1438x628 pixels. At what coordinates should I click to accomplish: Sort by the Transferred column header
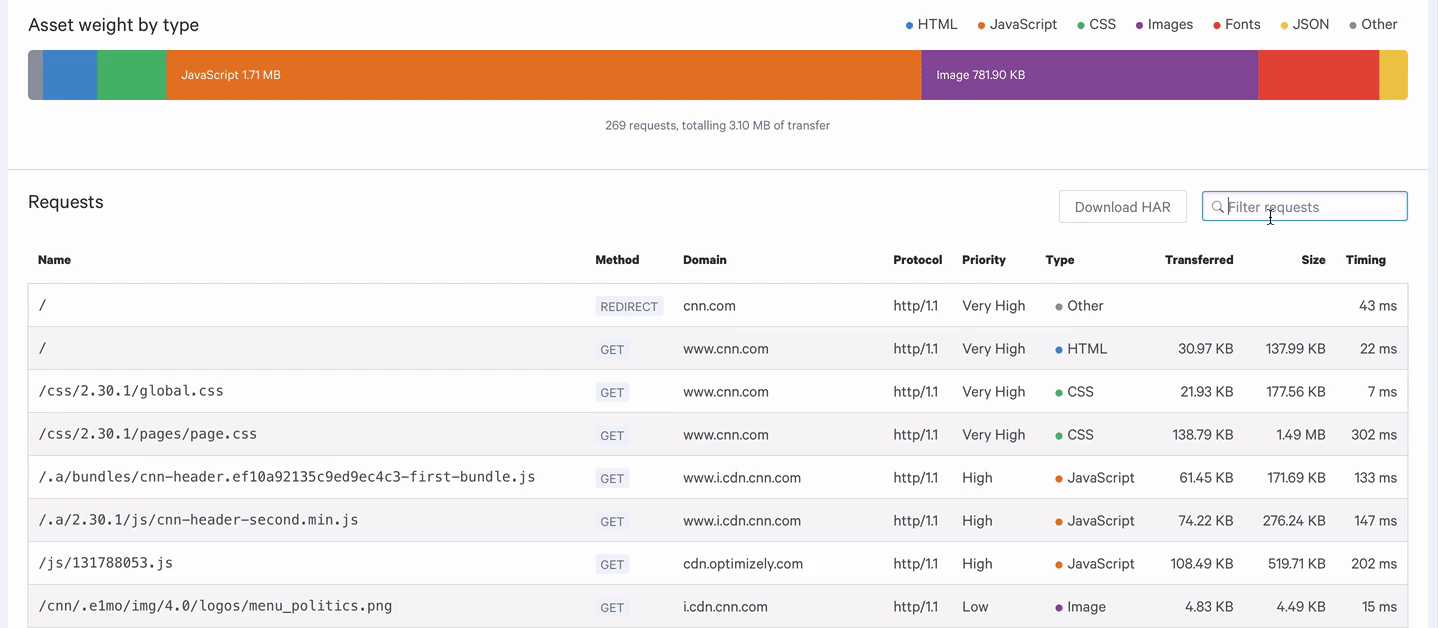point(1199,260)
